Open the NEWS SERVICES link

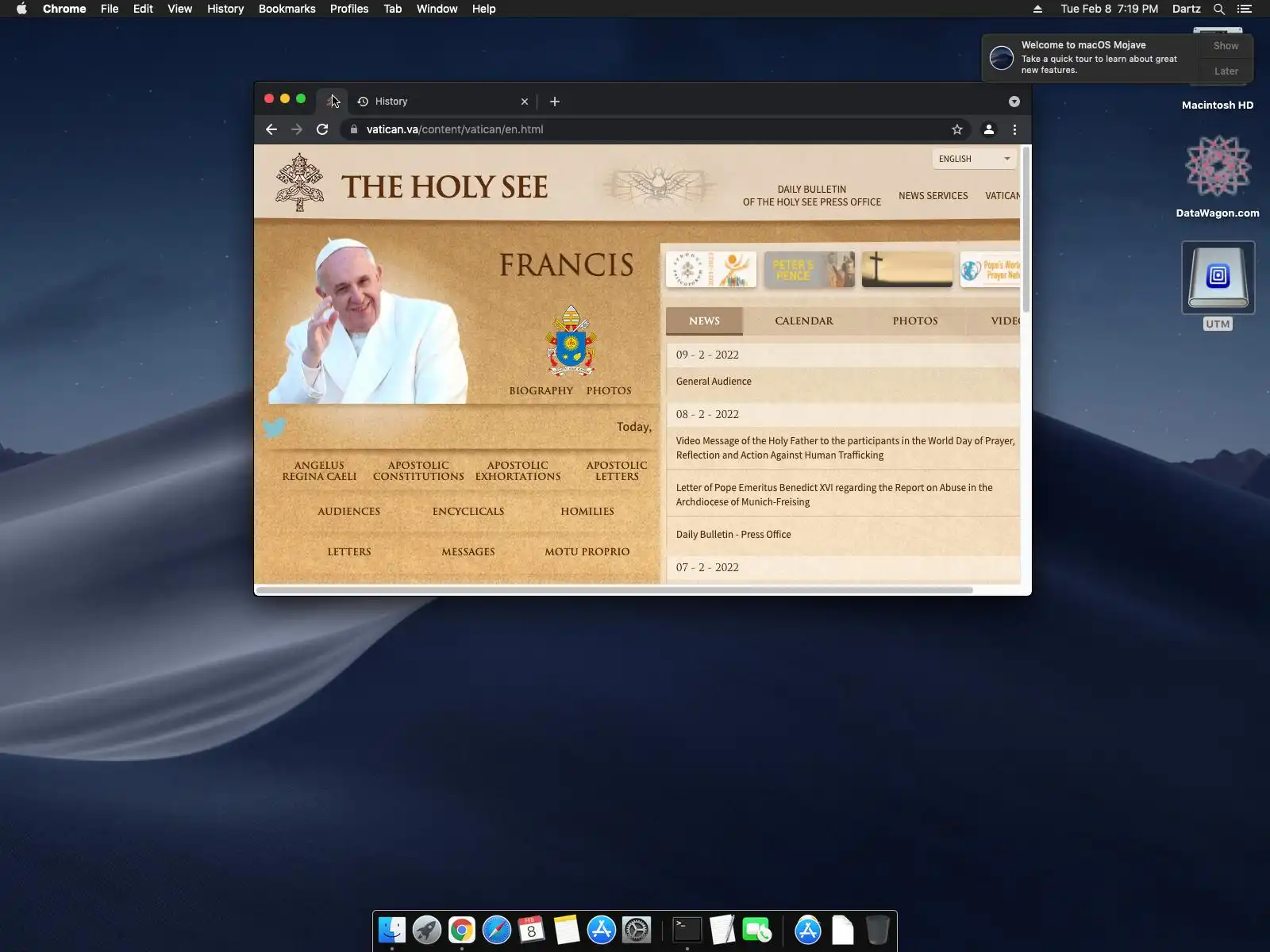[933, 196]
